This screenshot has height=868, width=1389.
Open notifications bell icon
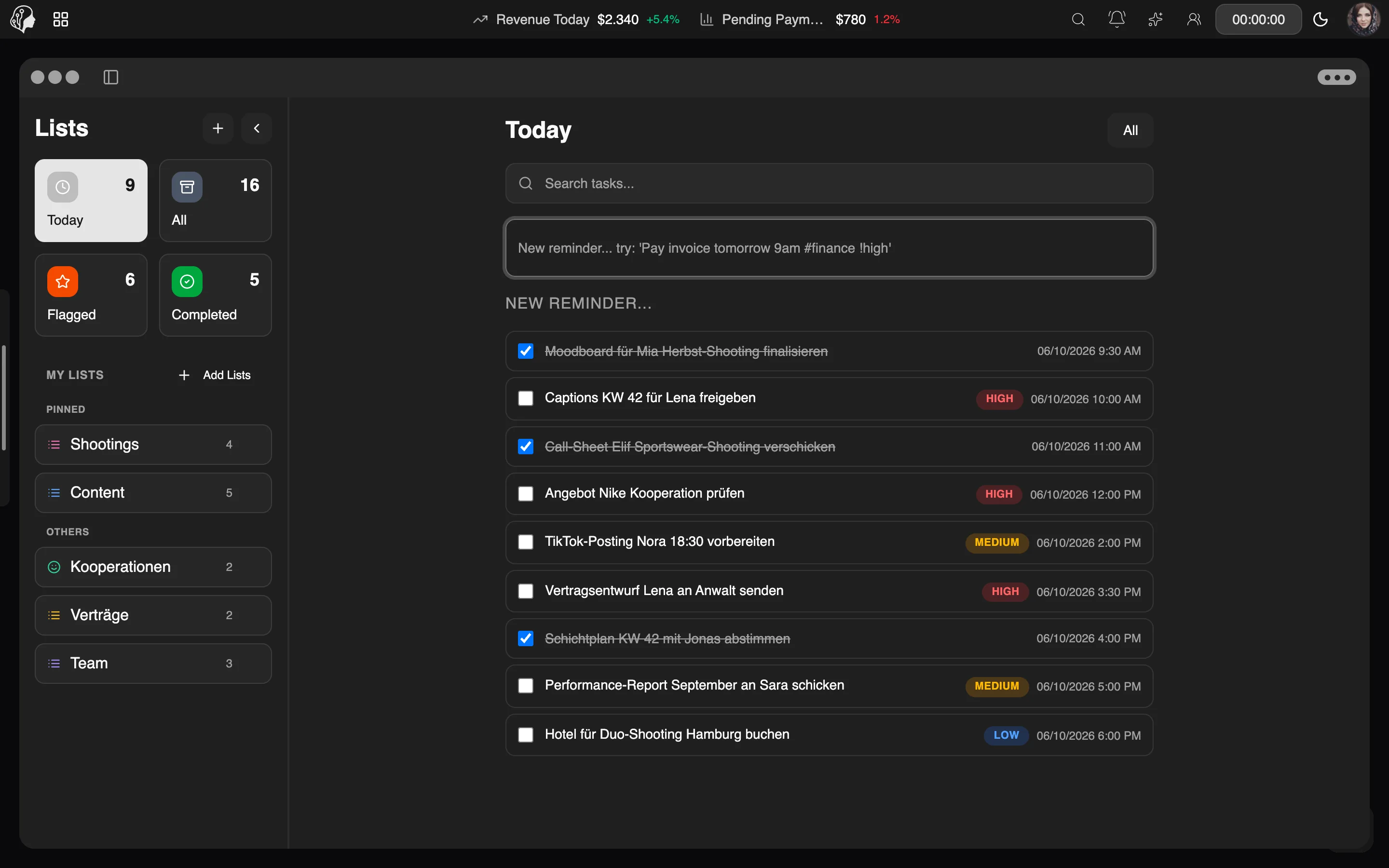pos(1117,19)
